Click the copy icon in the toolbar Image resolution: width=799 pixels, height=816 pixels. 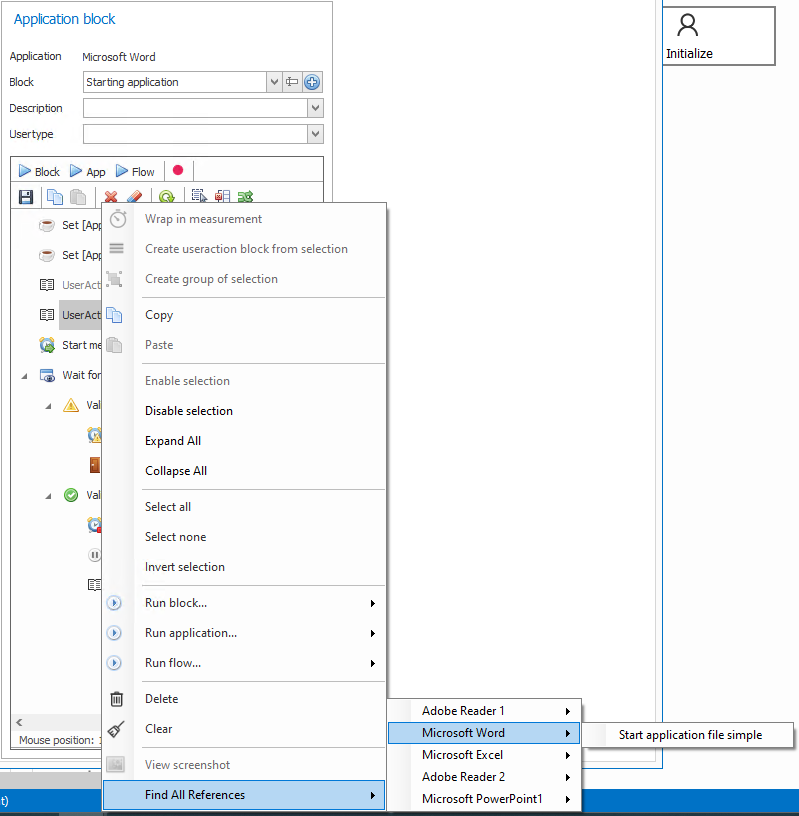55,197
